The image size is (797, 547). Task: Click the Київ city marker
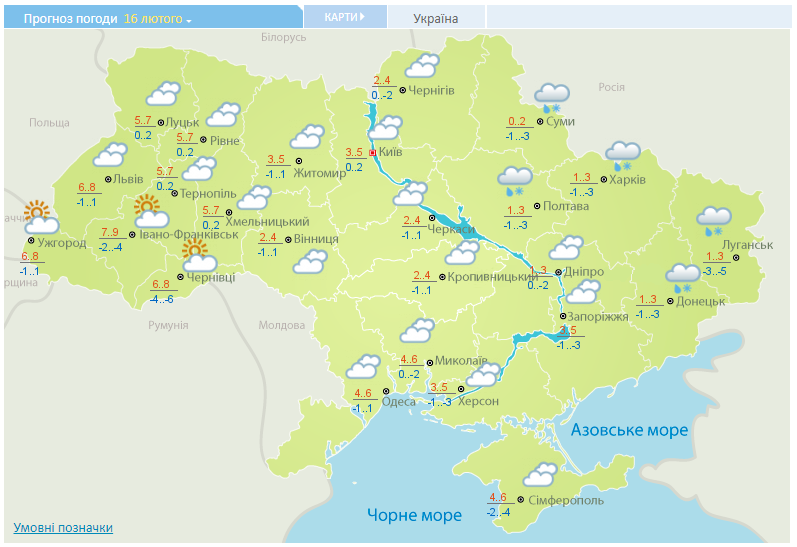(x=373, y=153)
